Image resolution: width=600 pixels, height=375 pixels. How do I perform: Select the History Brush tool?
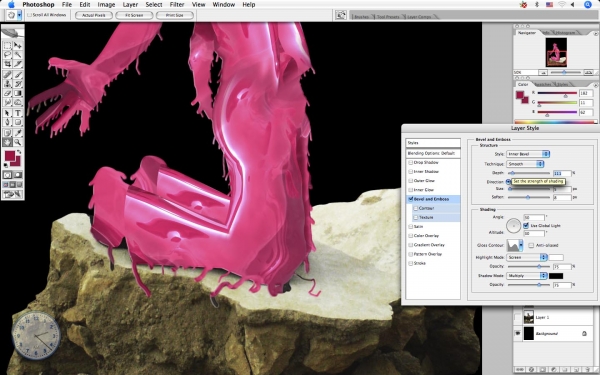coord(18,84)
